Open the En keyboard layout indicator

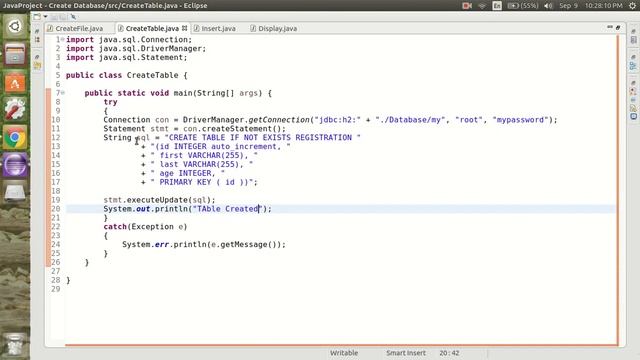click(497, 5)
